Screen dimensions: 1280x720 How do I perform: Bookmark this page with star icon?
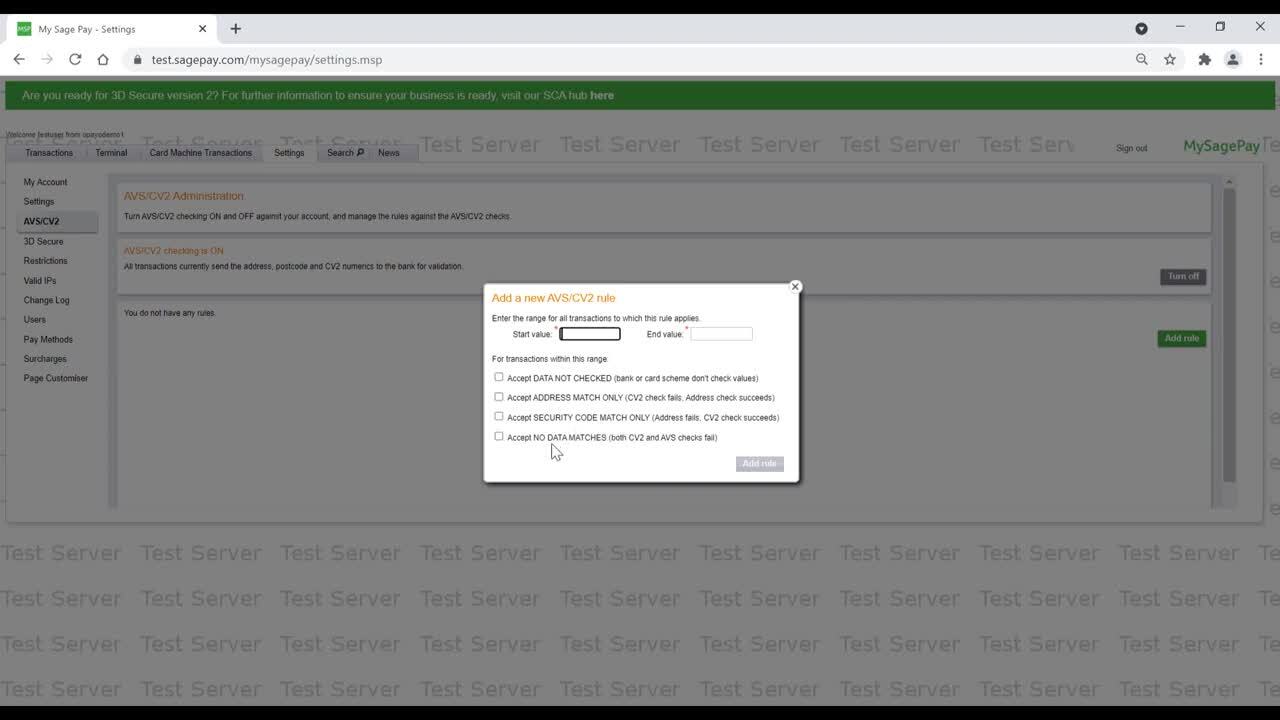1170,60
